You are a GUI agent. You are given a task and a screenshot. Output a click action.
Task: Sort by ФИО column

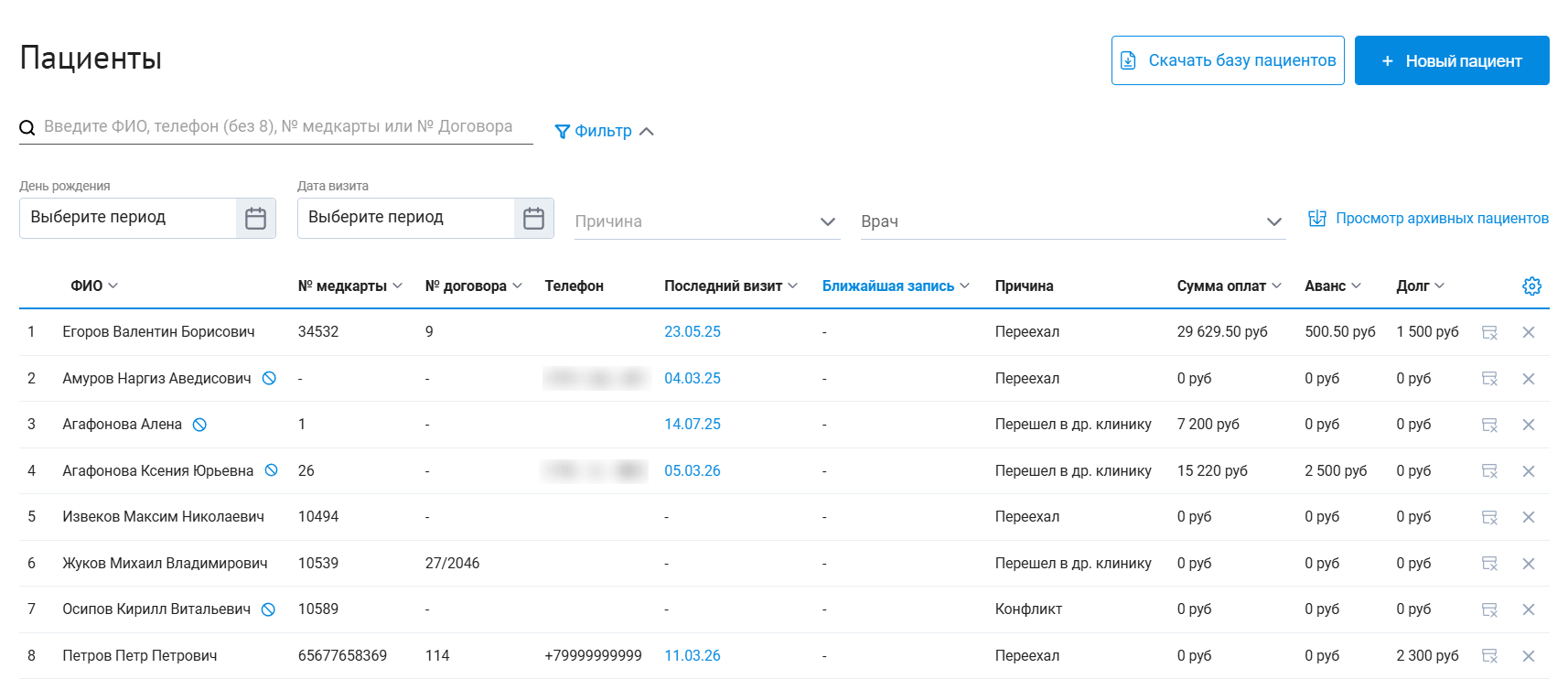[x=94, y=286]
